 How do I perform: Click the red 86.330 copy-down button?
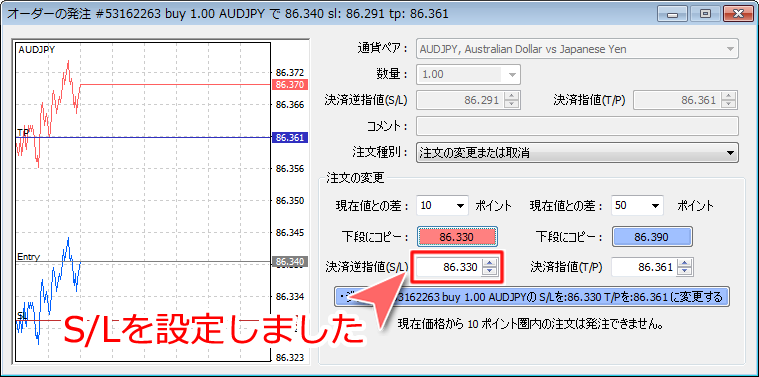[x=457, y=237]
